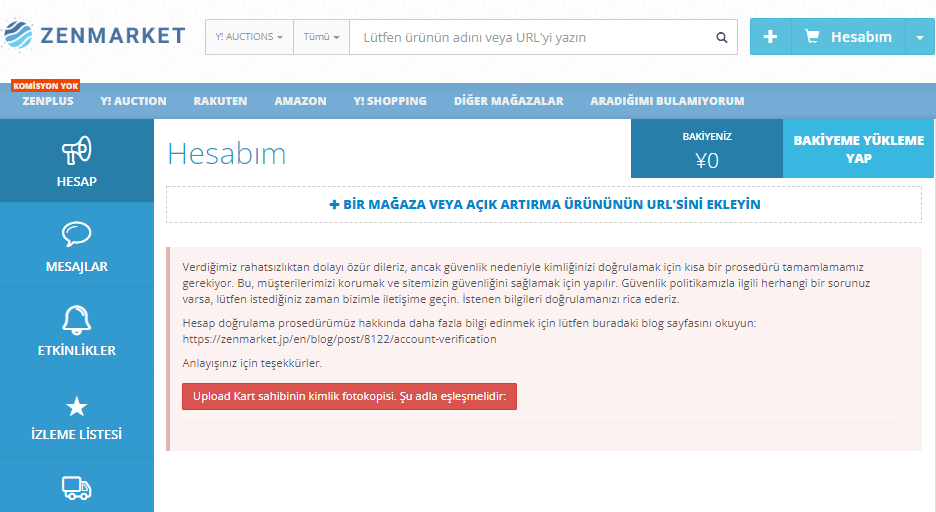Click the Hesabım page heading

point(227,154)
